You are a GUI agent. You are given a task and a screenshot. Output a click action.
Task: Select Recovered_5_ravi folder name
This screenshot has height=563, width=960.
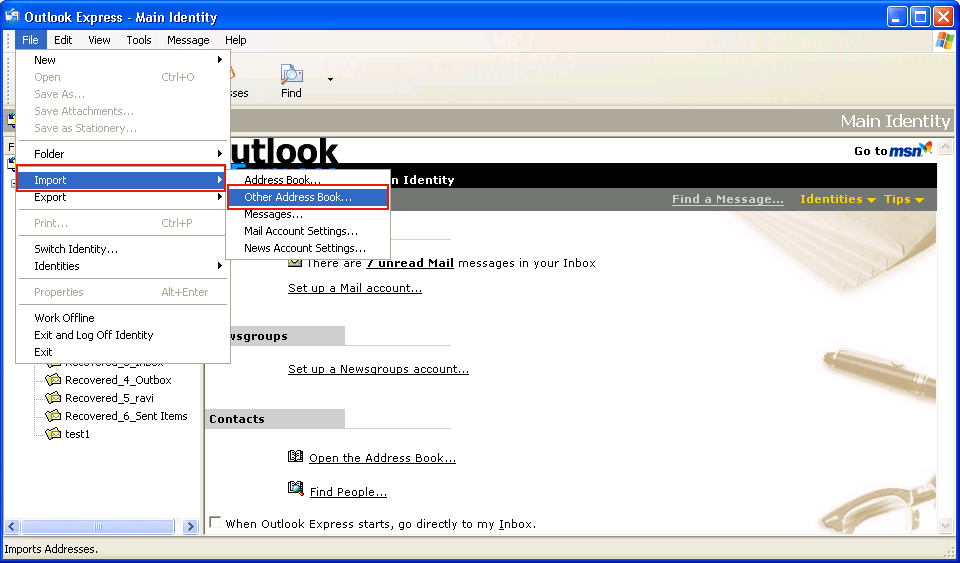point(109,398)
